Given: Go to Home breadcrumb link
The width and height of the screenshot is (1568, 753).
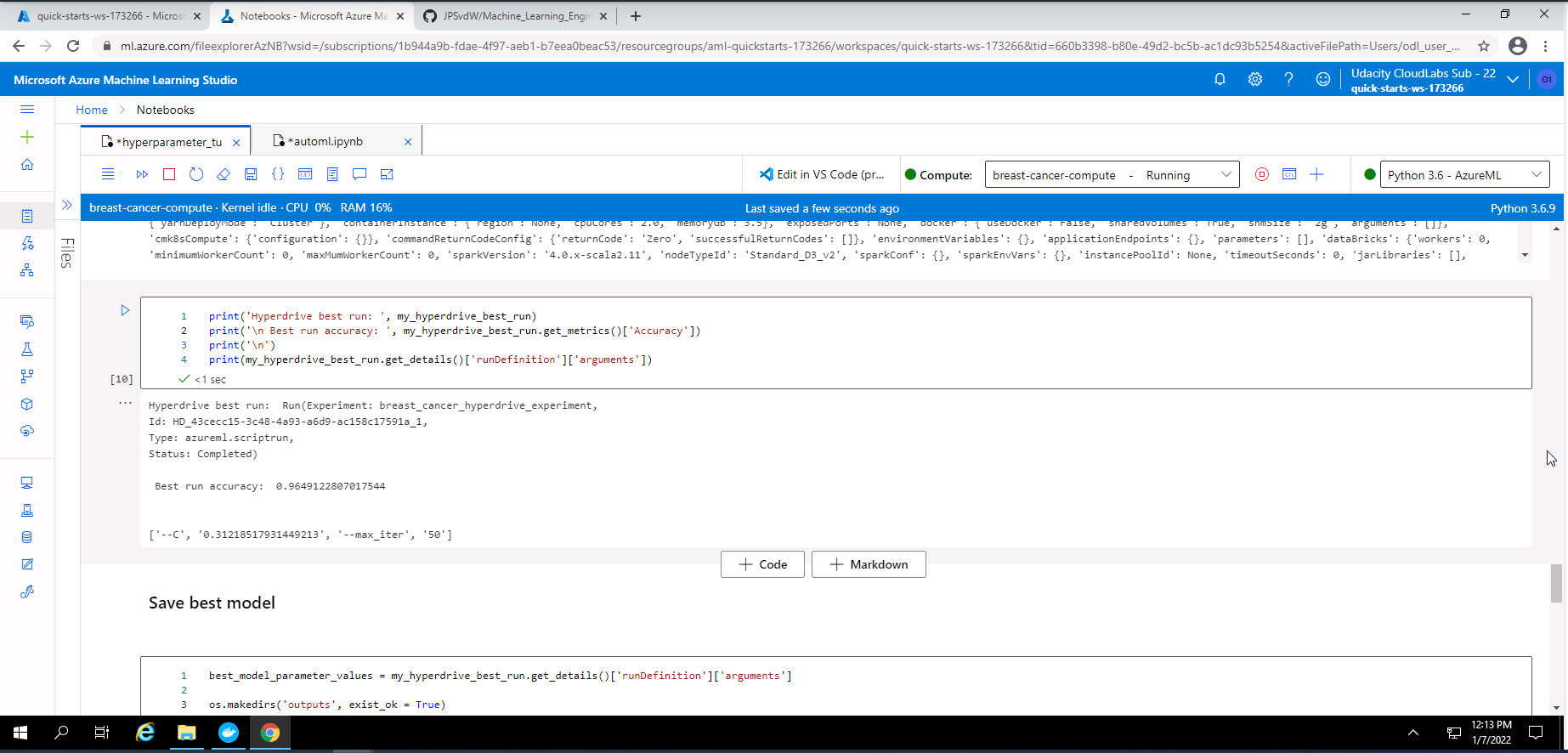Looking at the screenshot, I should click(92, 110).
